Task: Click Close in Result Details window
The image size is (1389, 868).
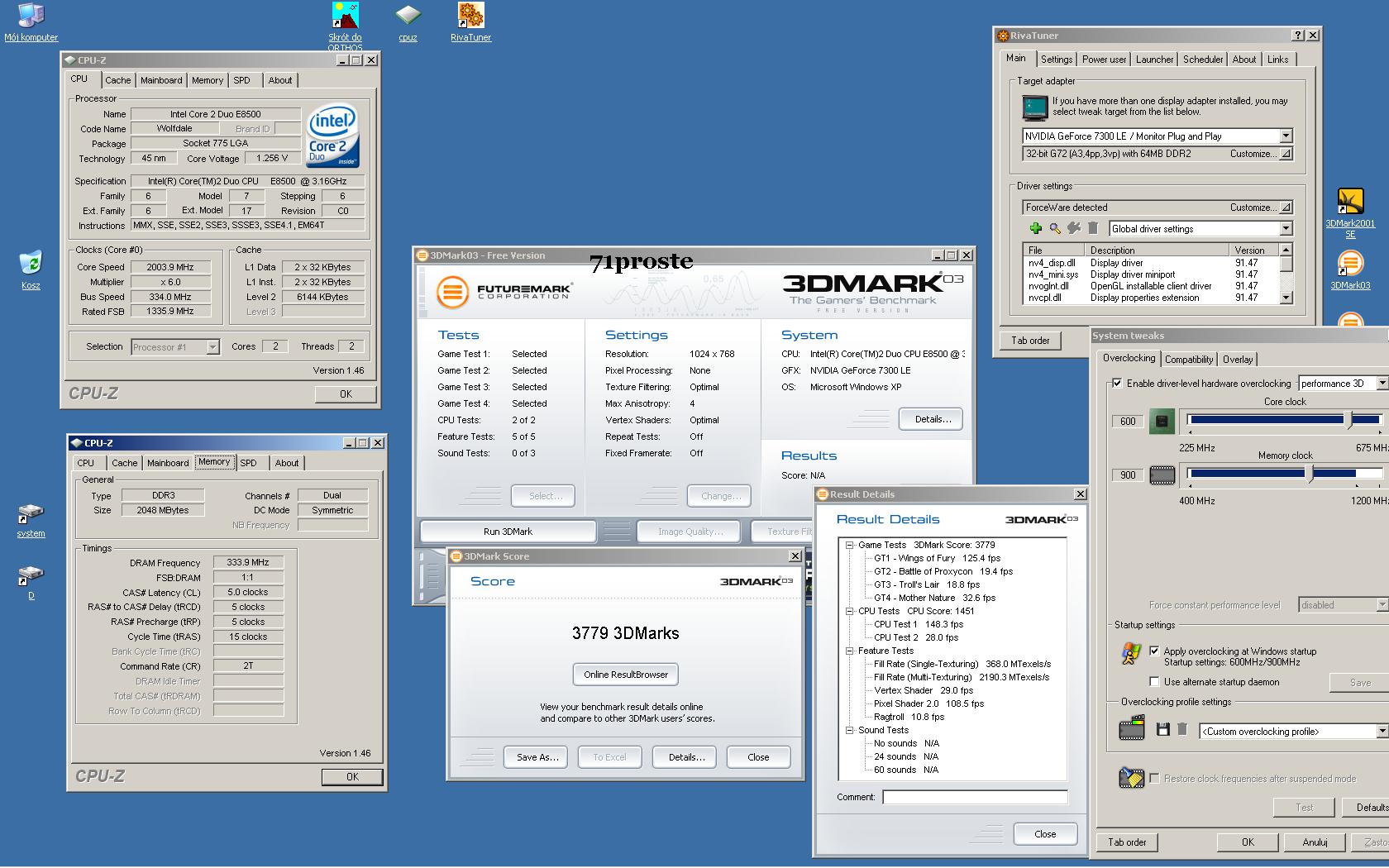Action: tap(1045, 834)
